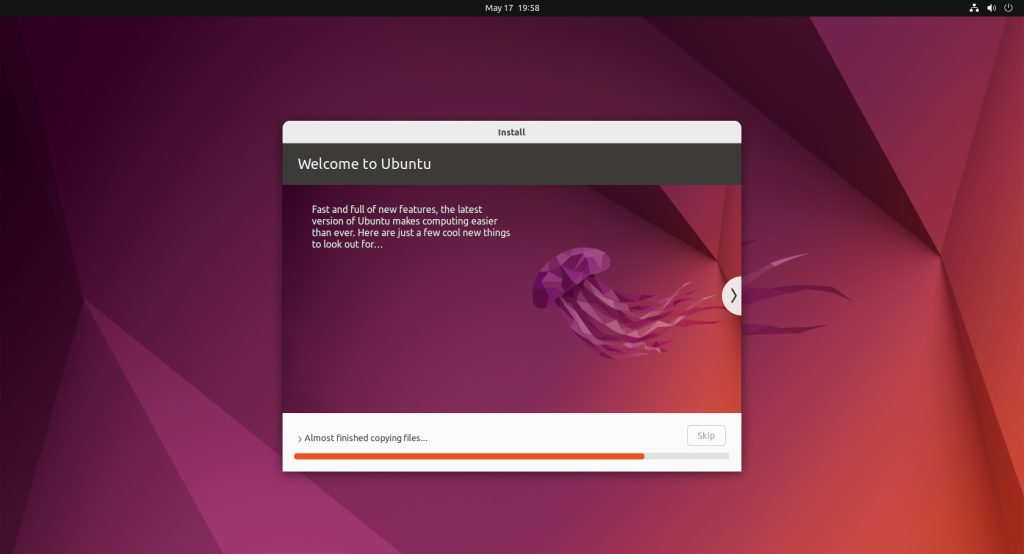Open the power menu icon
The height and width of the screenshot is (554, 1024).
1008,8
